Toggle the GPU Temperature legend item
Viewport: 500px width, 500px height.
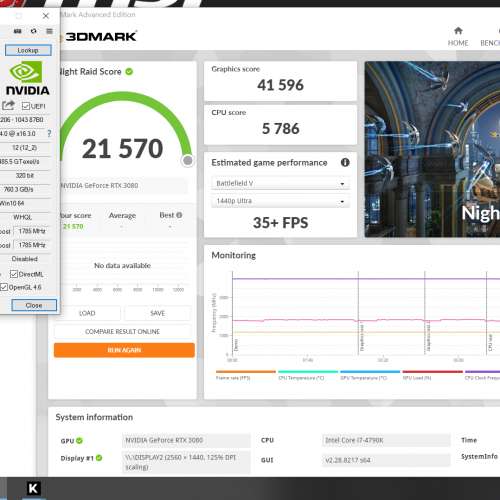click(370, 375)
